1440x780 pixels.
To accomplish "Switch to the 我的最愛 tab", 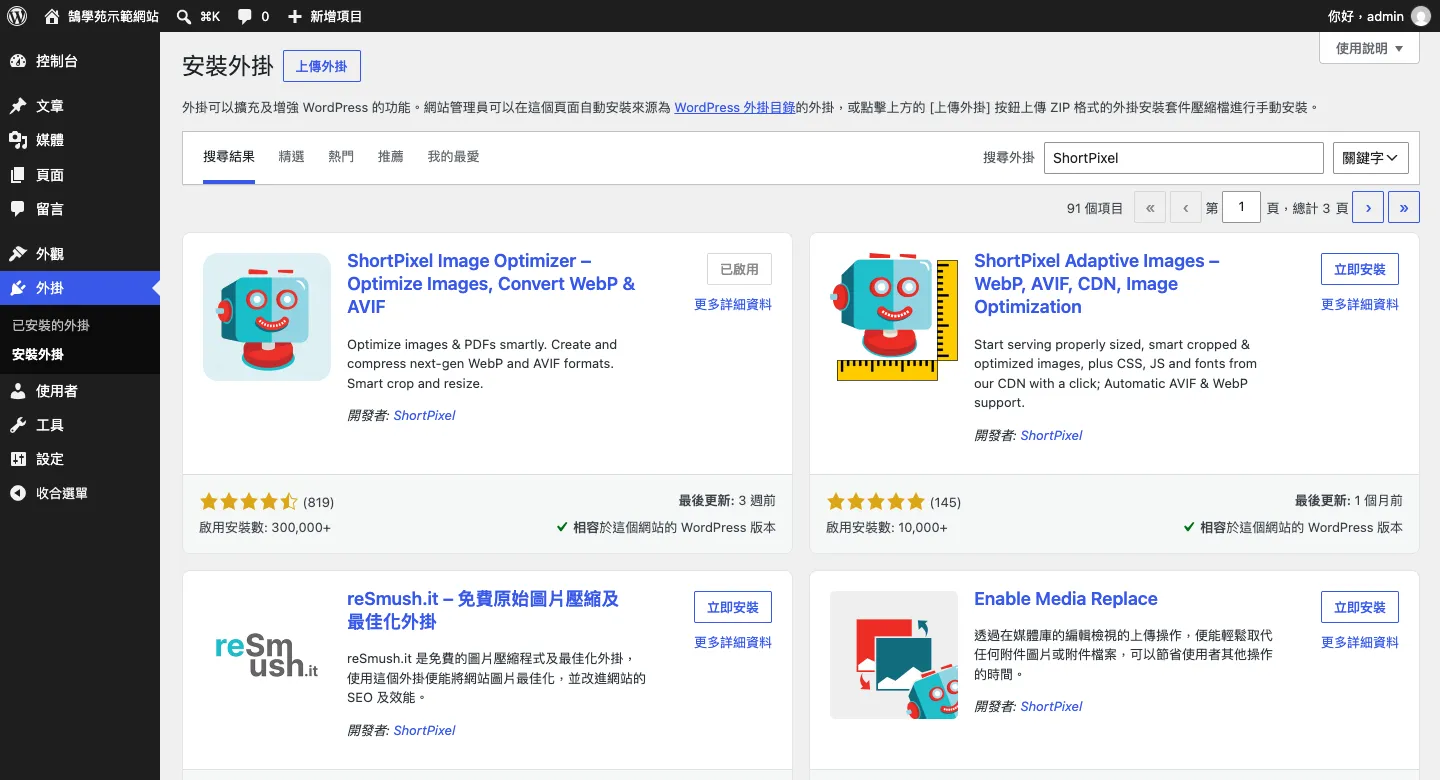I will point(453,157).
